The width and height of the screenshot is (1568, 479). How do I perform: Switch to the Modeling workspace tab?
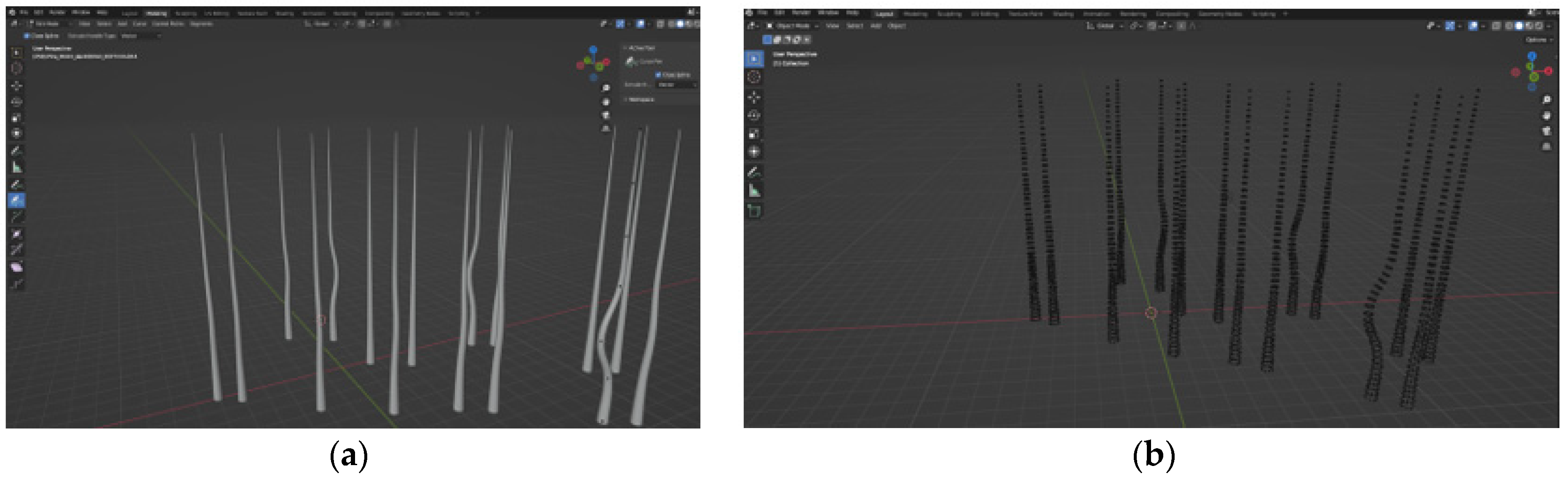coord(156,13)
